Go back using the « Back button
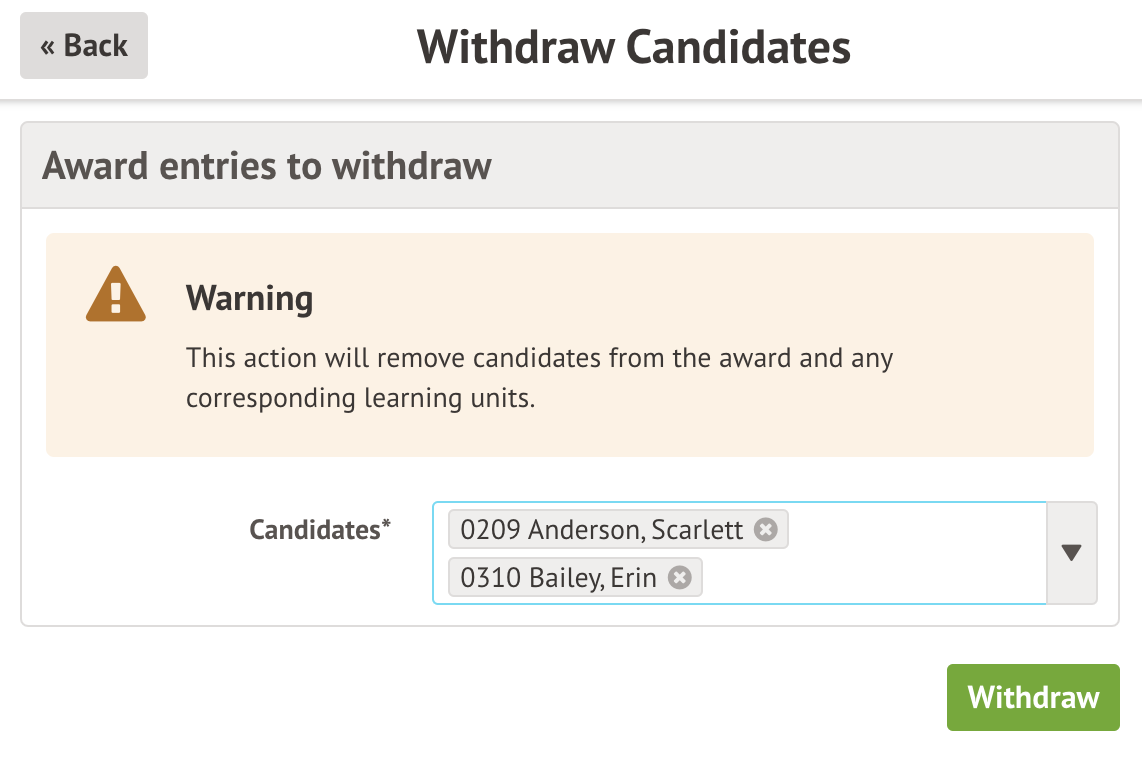This screenshot has height=762, width=1142. 84,46
